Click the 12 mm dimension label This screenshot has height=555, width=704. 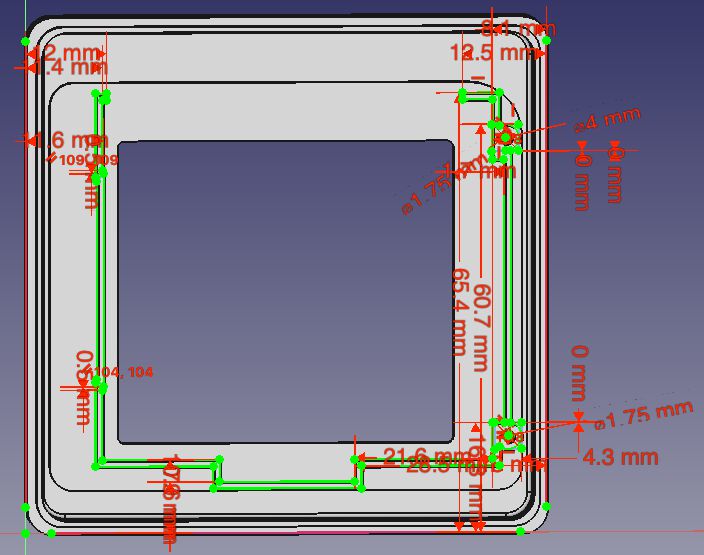66,53
